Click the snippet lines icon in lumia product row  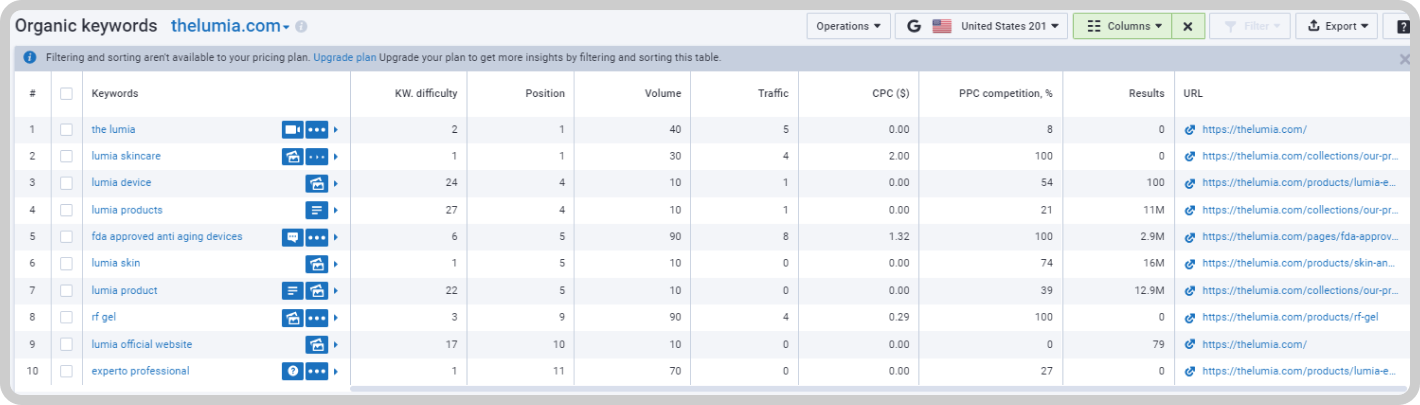pyautogui.click(x=292, y=291)
